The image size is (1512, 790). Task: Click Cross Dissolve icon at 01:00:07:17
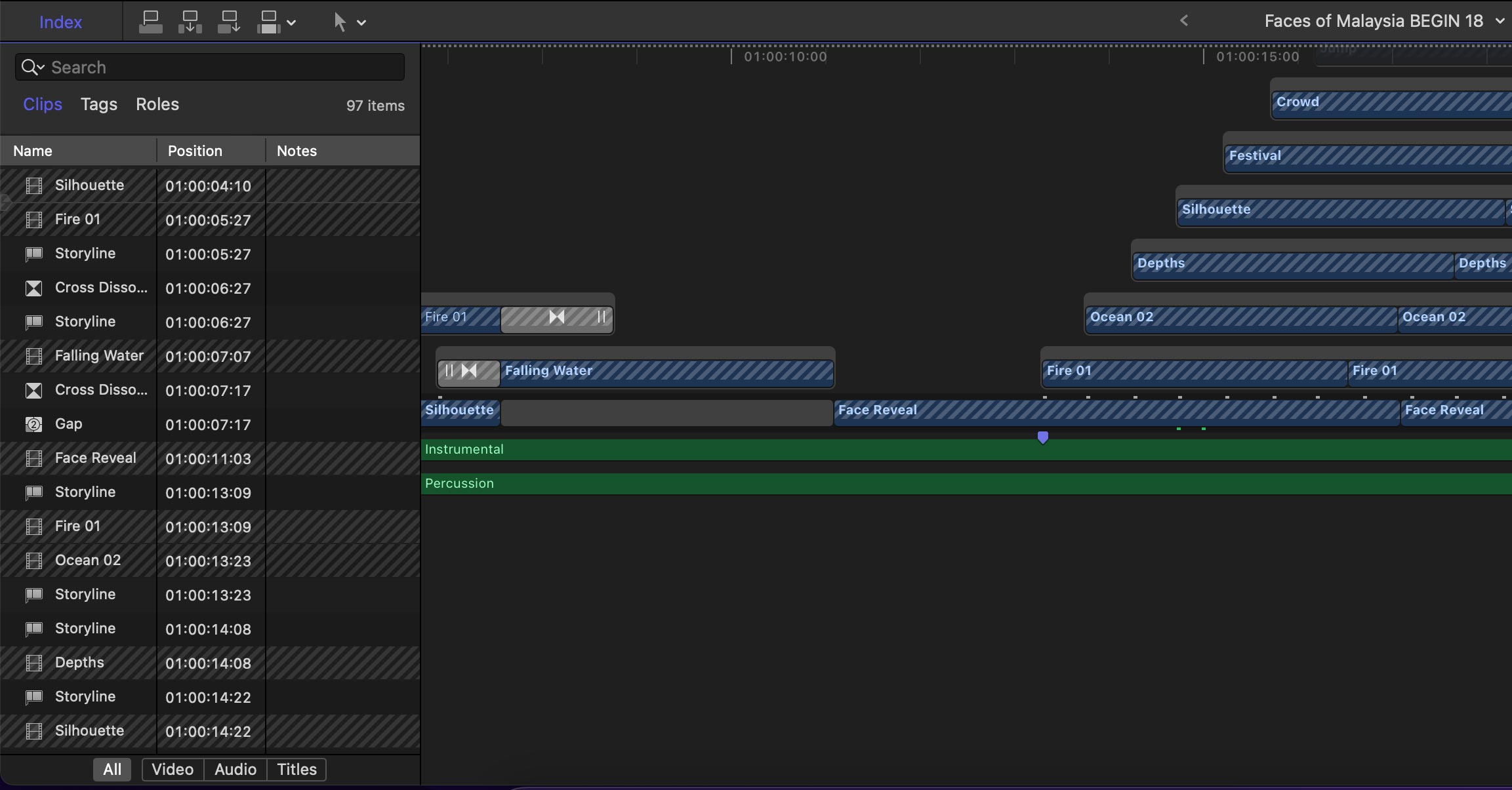[33, 390]
